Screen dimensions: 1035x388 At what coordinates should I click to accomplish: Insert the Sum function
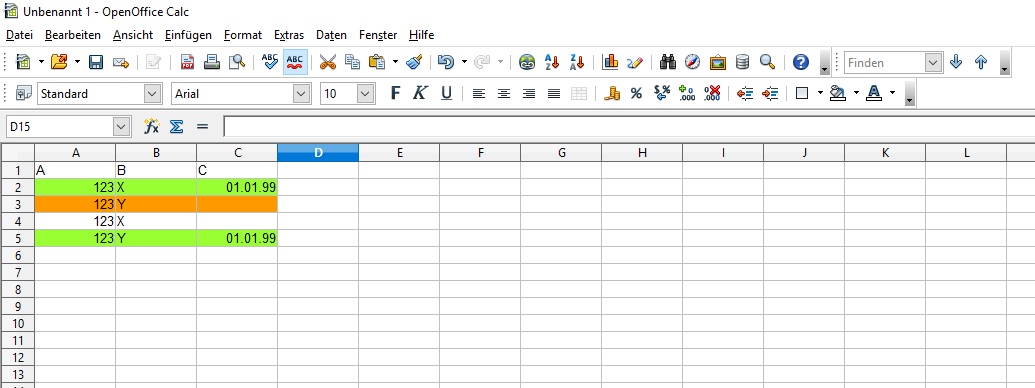tap(176, 126)
